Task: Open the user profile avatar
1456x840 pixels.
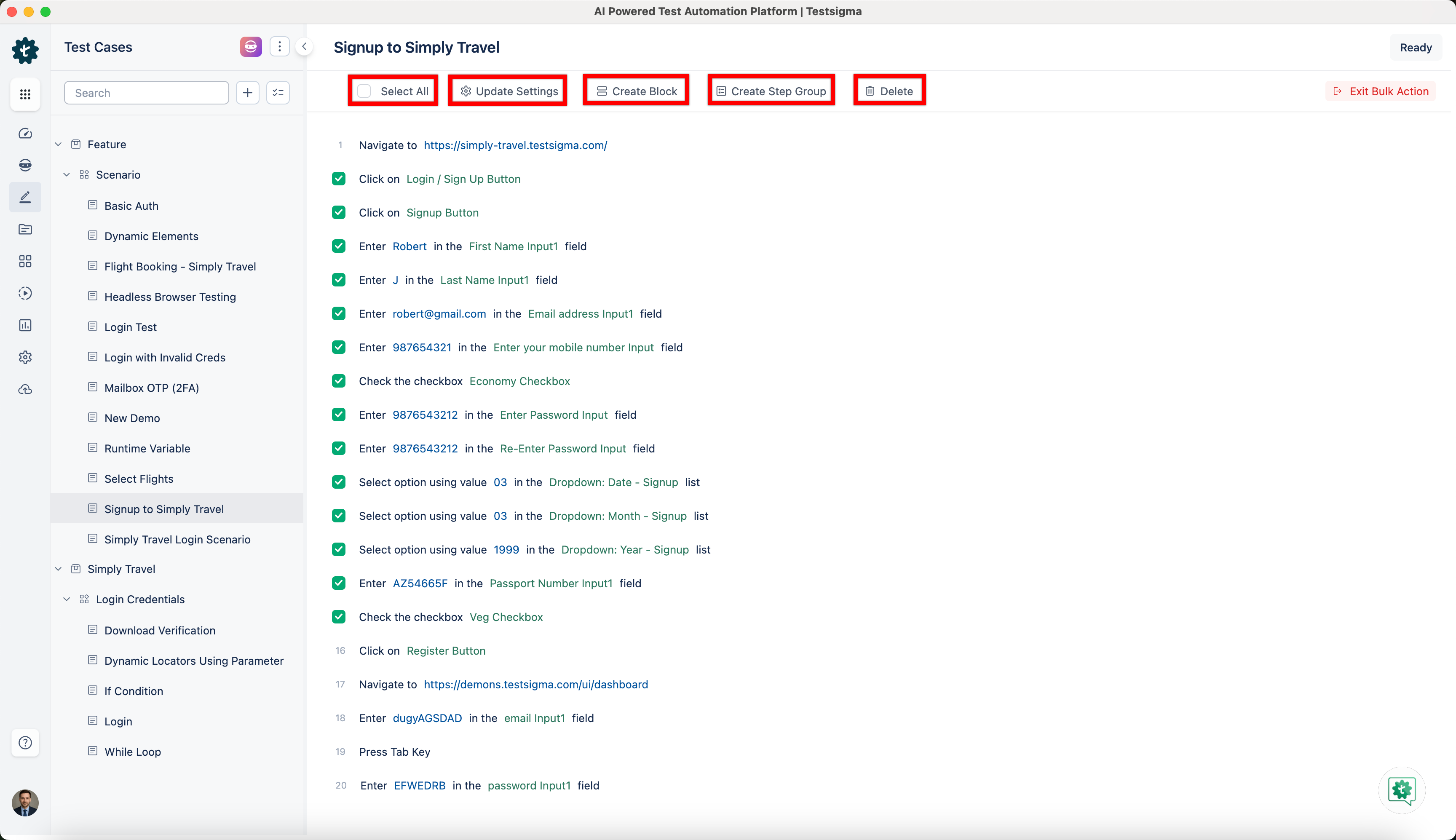Action: coord(25,803)
